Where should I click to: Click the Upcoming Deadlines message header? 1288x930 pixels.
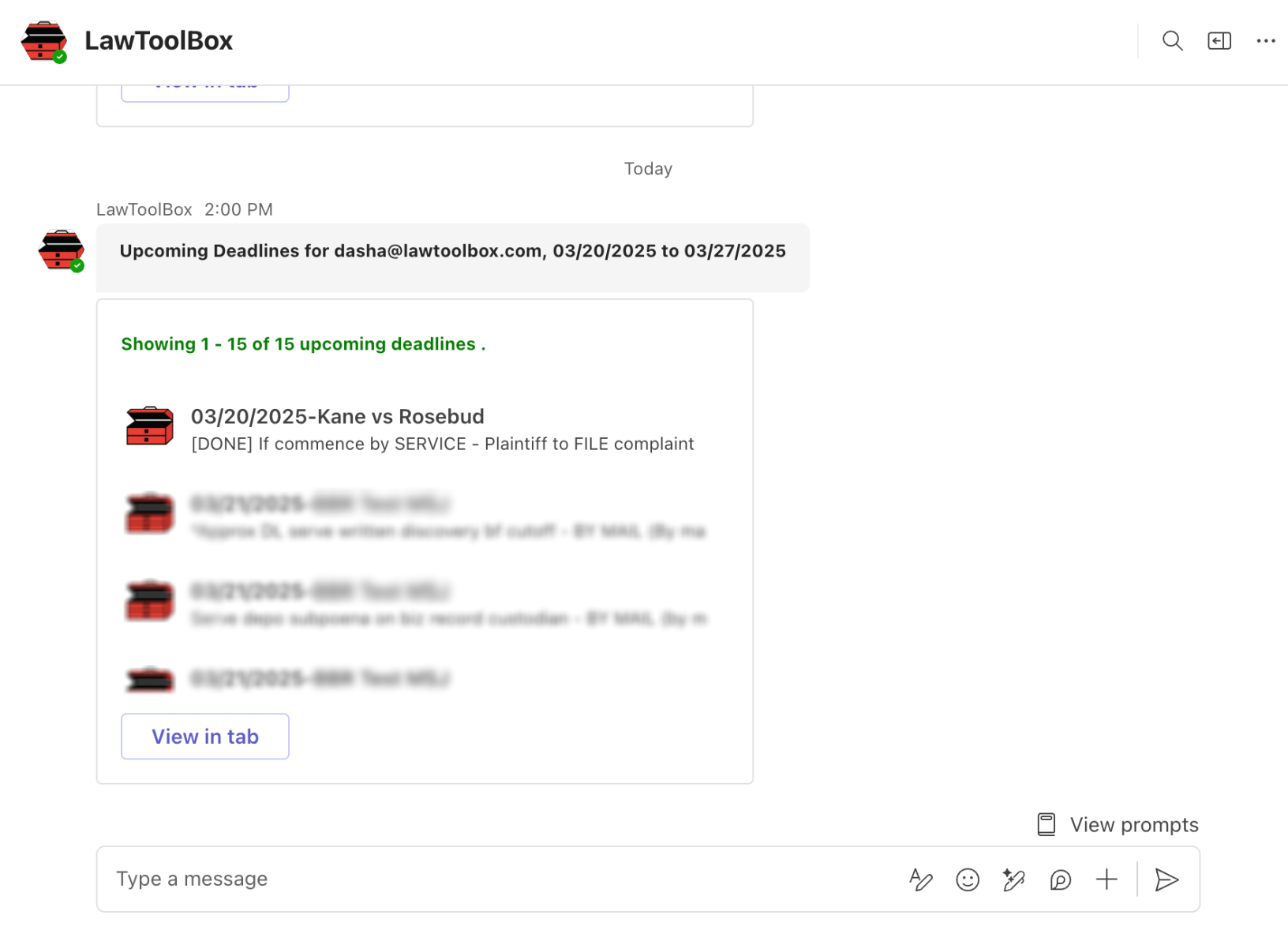tap(453, 251)
